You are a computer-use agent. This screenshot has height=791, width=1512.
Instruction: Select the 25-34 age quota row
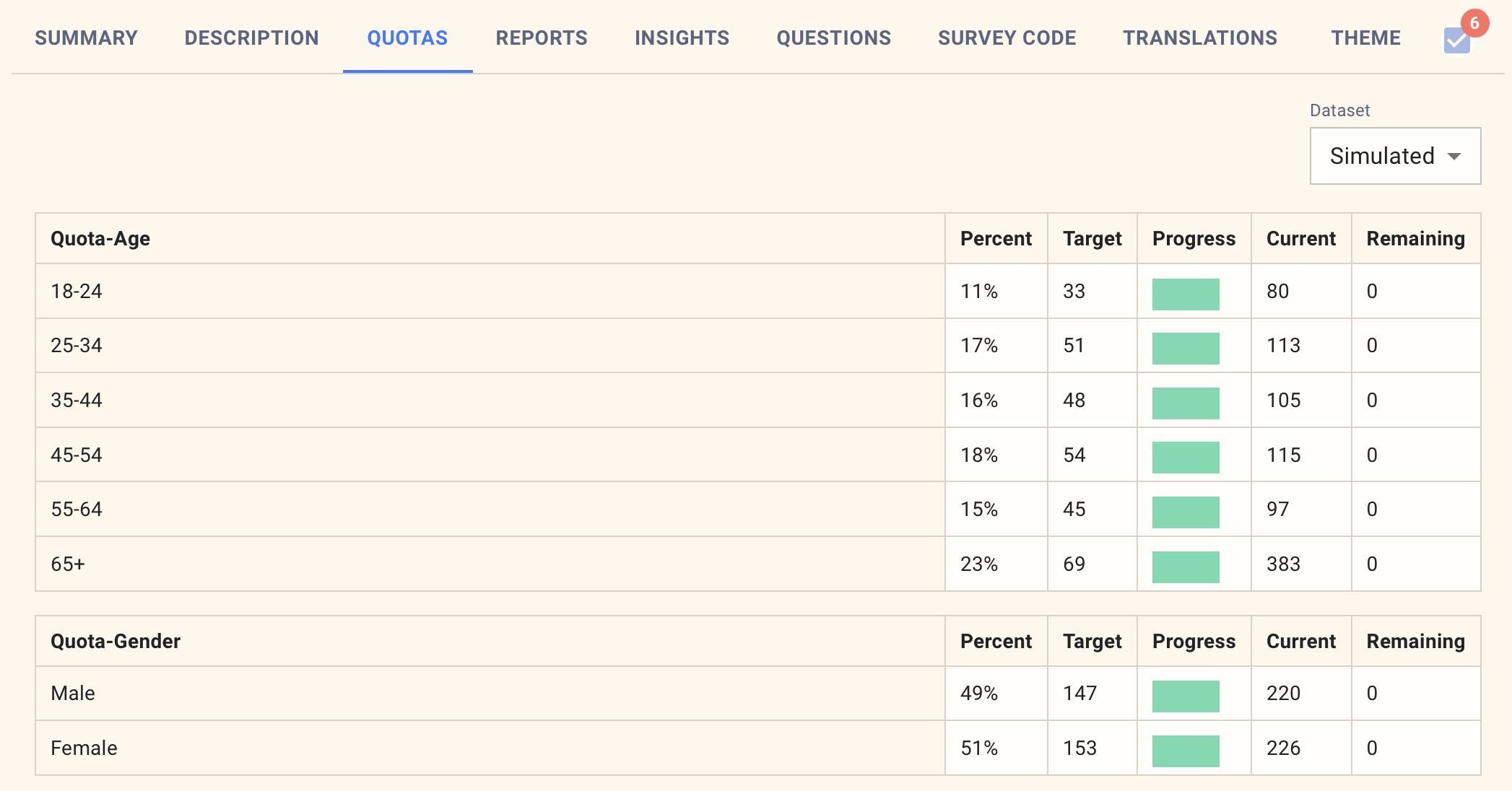[x=77, y=346]
